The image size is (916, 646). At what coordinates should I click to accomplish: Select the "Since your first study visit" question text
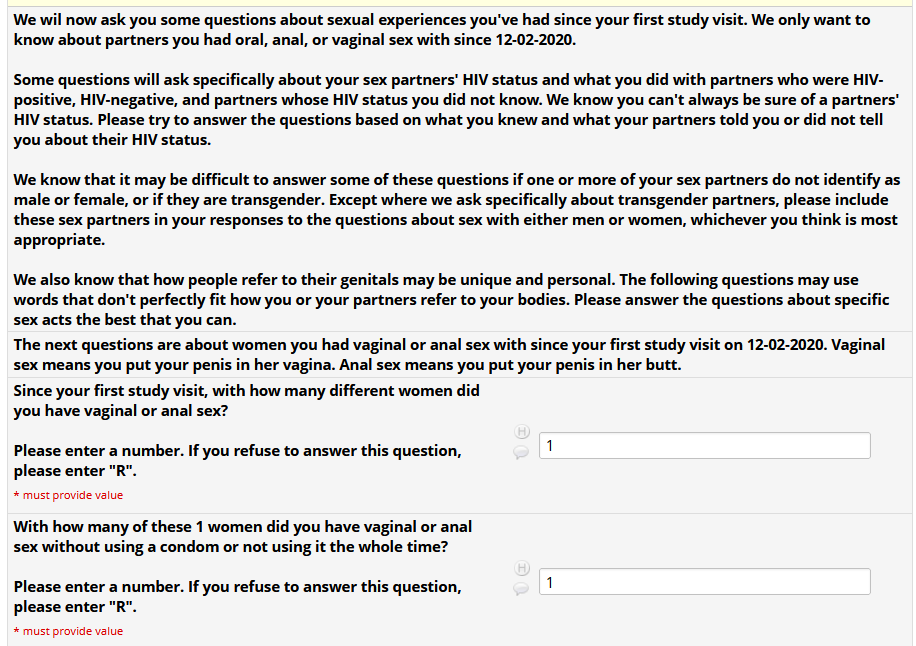pyautogui.click(x=246, y=400)
